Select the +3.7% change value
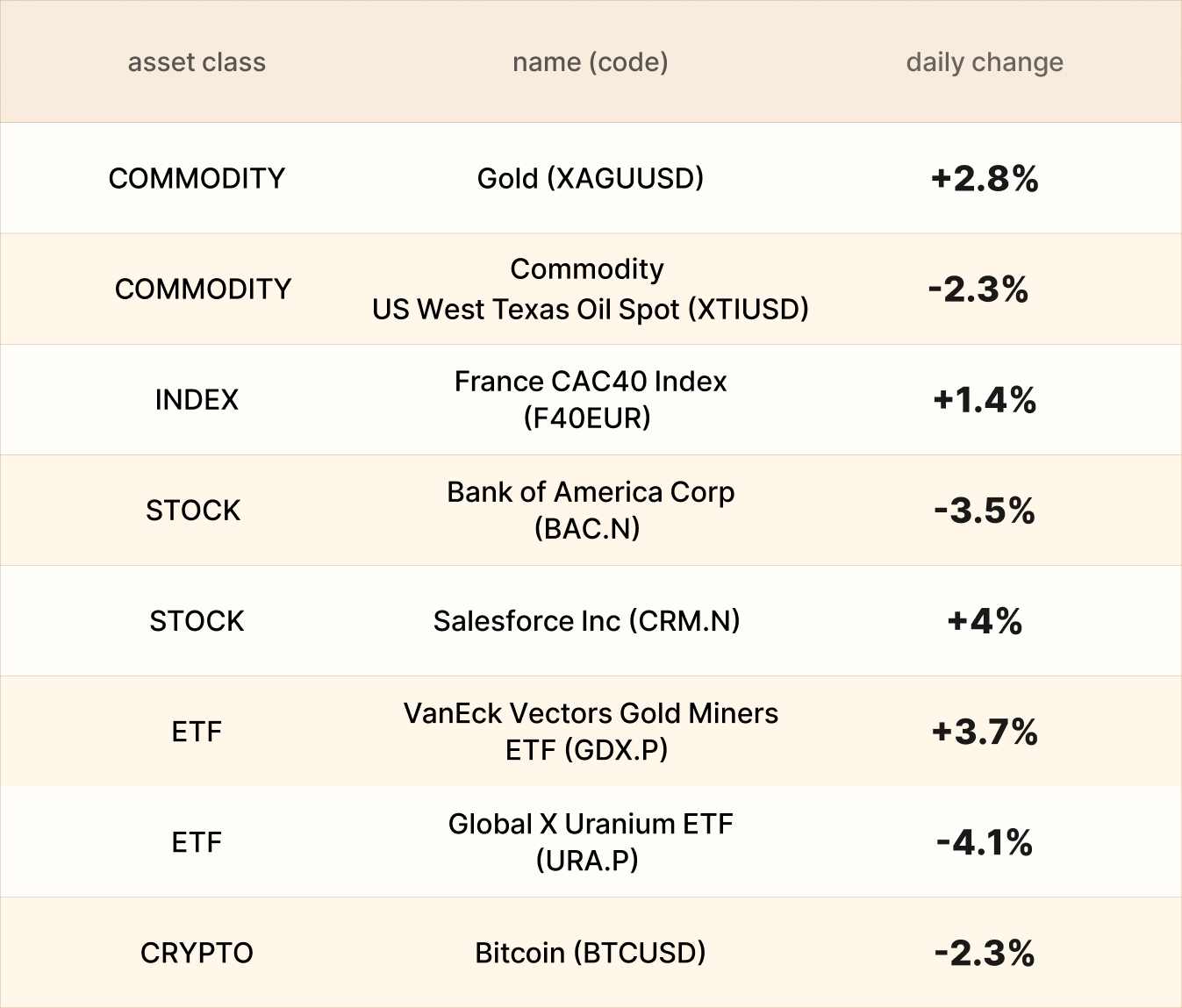Viewport: 1182px width, 1008px height. click(985, 732)
